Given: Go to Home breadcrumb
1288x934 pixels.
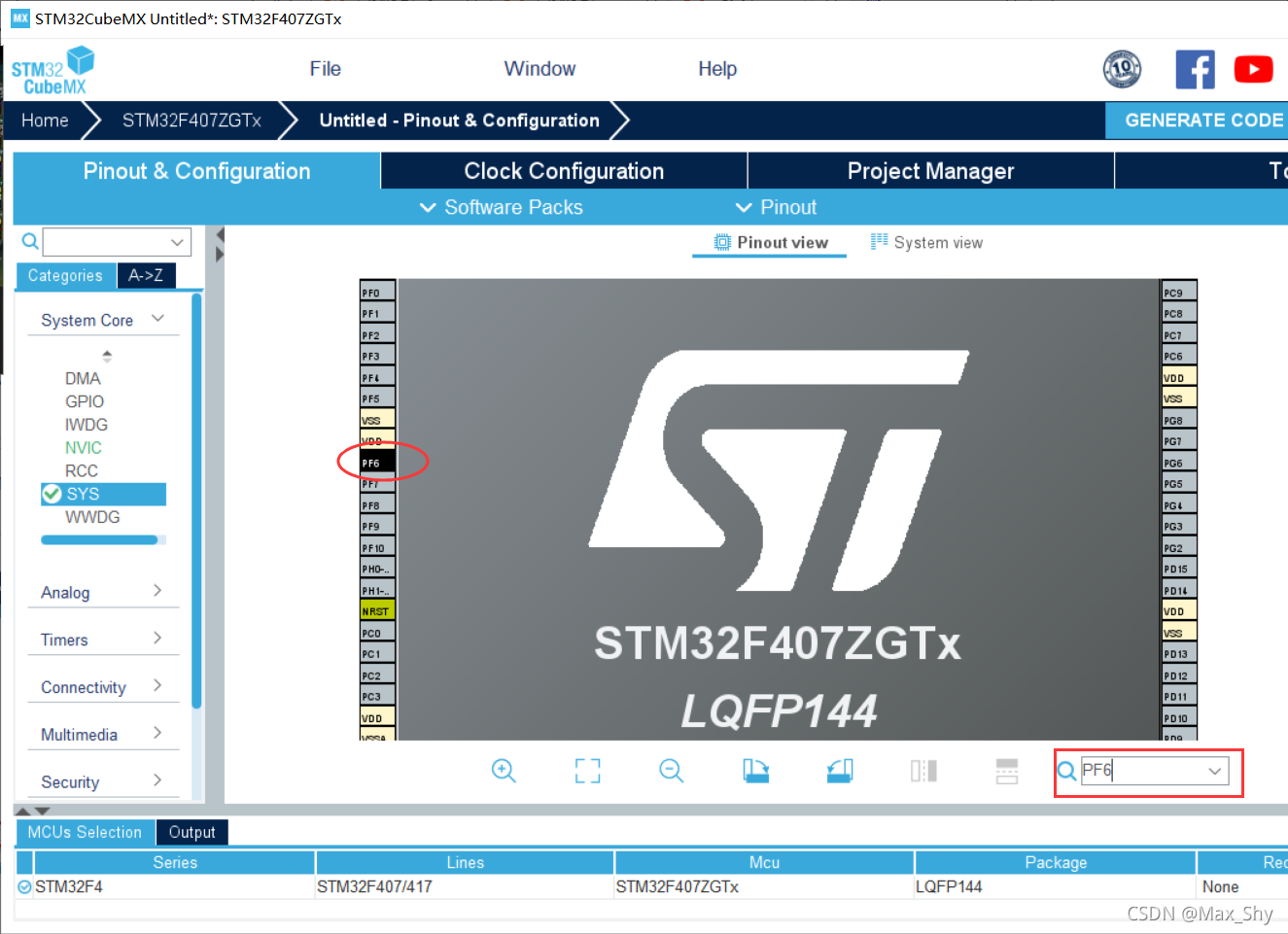Looking at the screenshot, I should click(x=45, y=121).
